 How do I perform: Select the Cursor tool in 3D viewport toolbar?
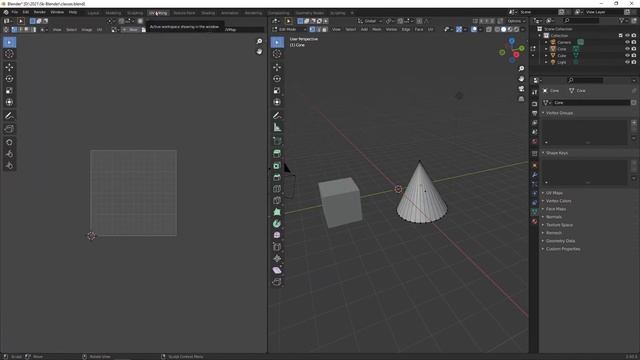[277, 54]
